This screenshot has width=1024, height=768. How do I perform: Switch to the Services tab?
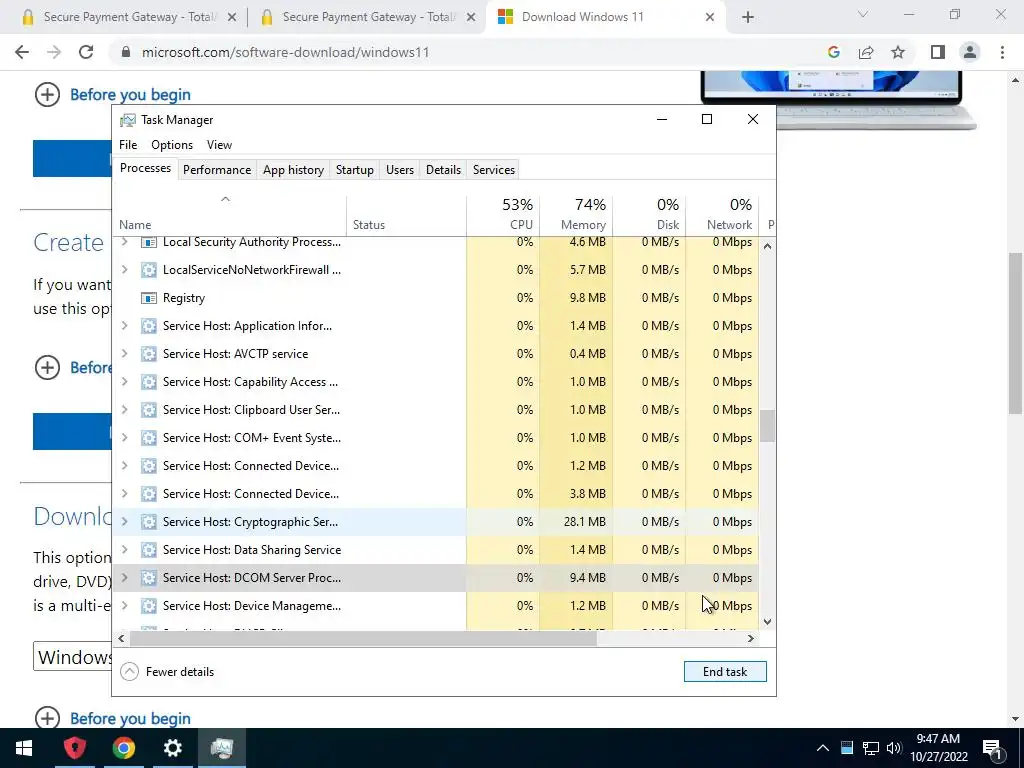pos(494,170)
